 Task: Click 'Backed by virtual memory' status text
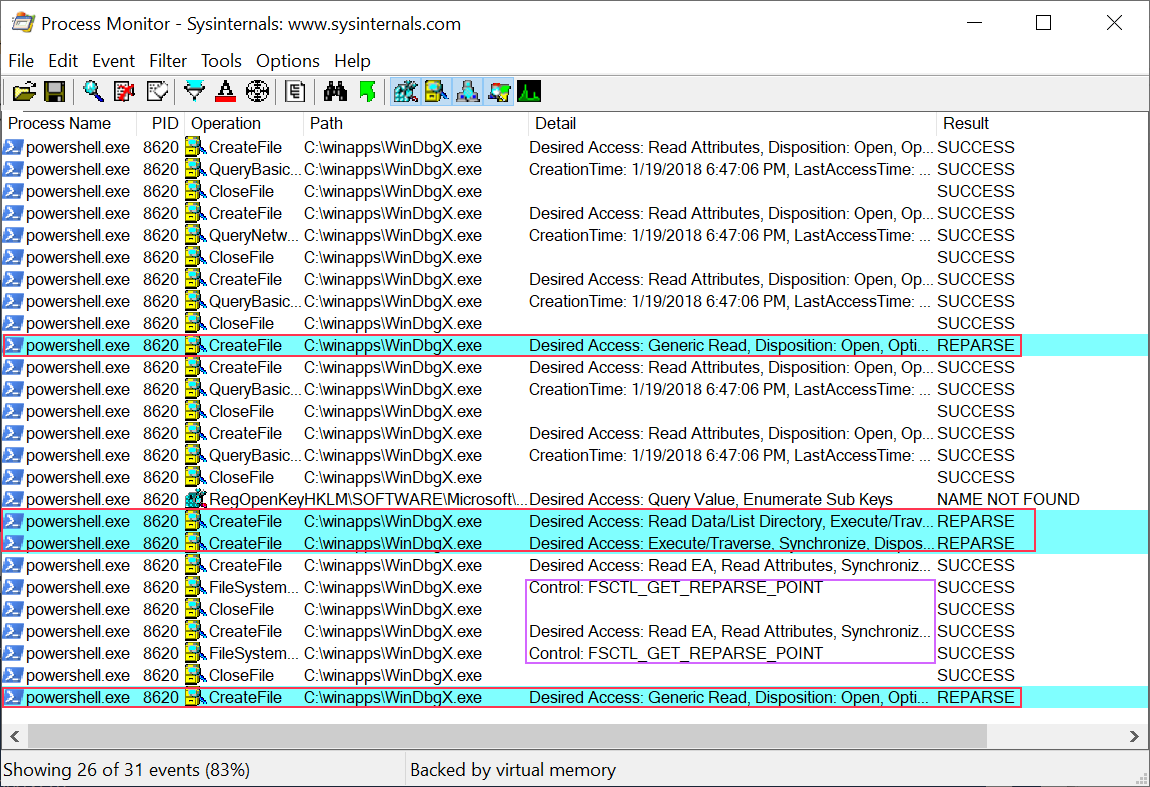point(513,769)
